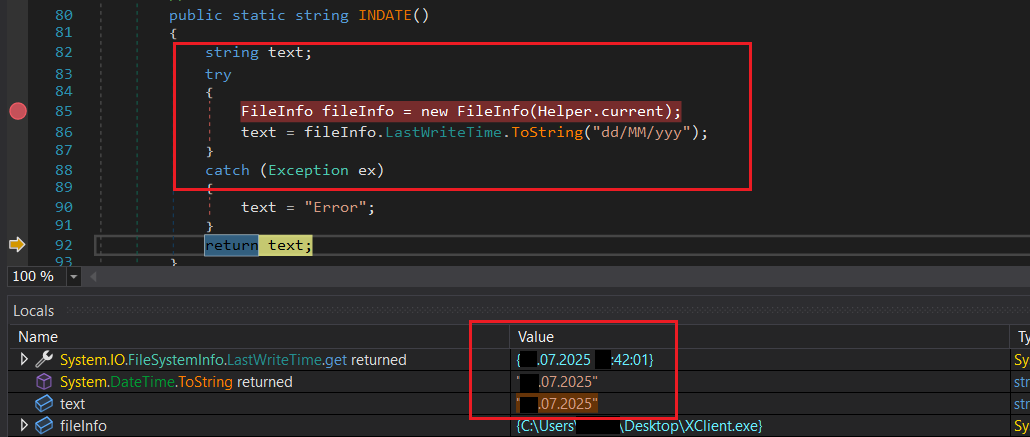Click line number 90 in the gutter
The width and height of the screenshot is (1030, 437).
(x=64, y=207)
